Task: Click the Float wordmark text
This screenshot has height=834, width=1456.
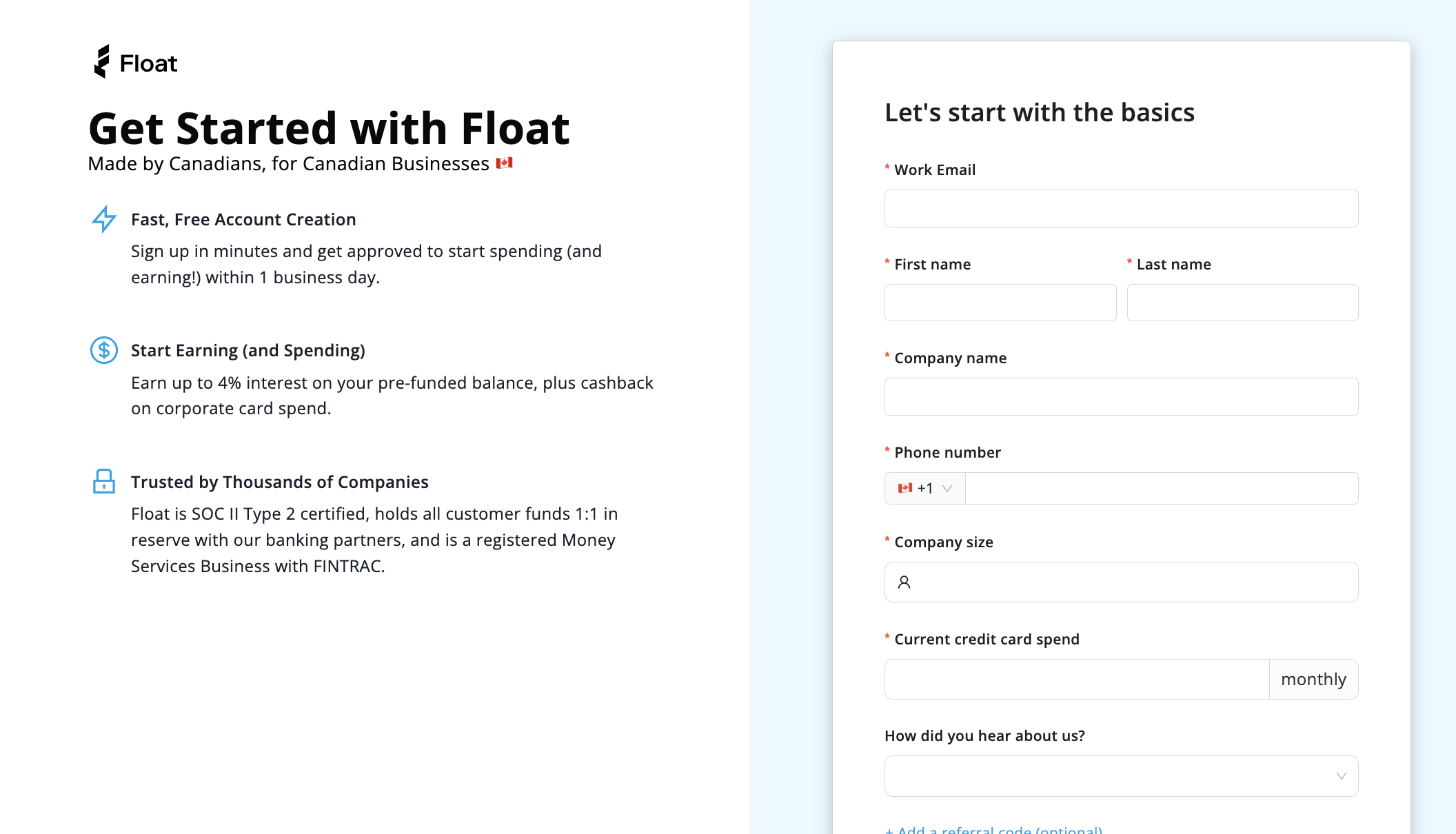Action: click(148, 63)
